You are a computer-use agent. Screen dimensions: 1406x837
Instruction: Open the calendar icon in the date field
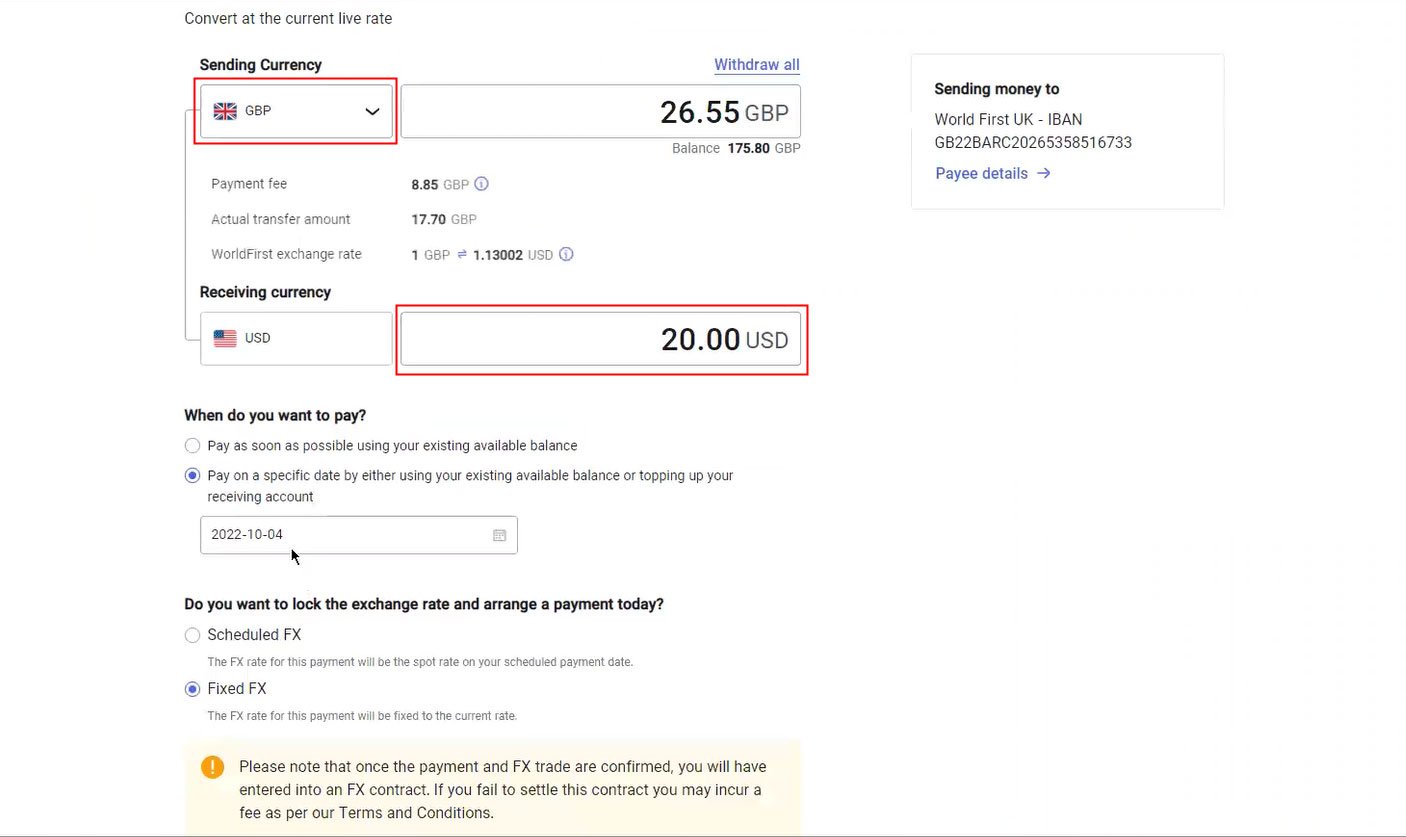click(499, 535)
